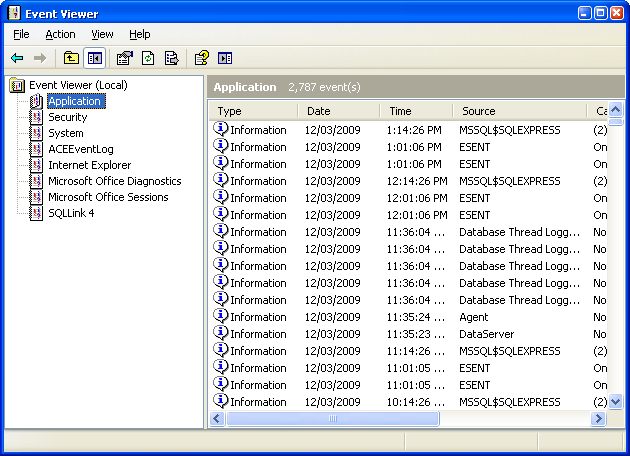
Task: Select the Microsoft Office Sessions label
Action: point(108,197)
